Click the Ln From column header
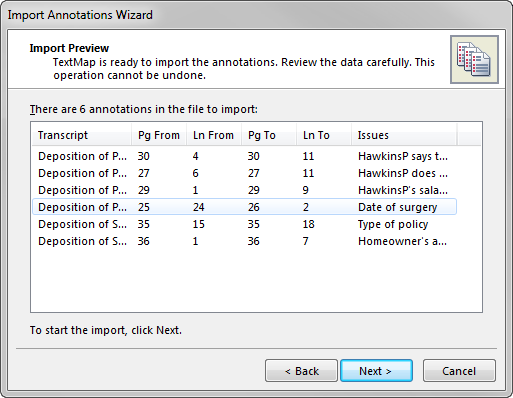 [x=214, y=135]
